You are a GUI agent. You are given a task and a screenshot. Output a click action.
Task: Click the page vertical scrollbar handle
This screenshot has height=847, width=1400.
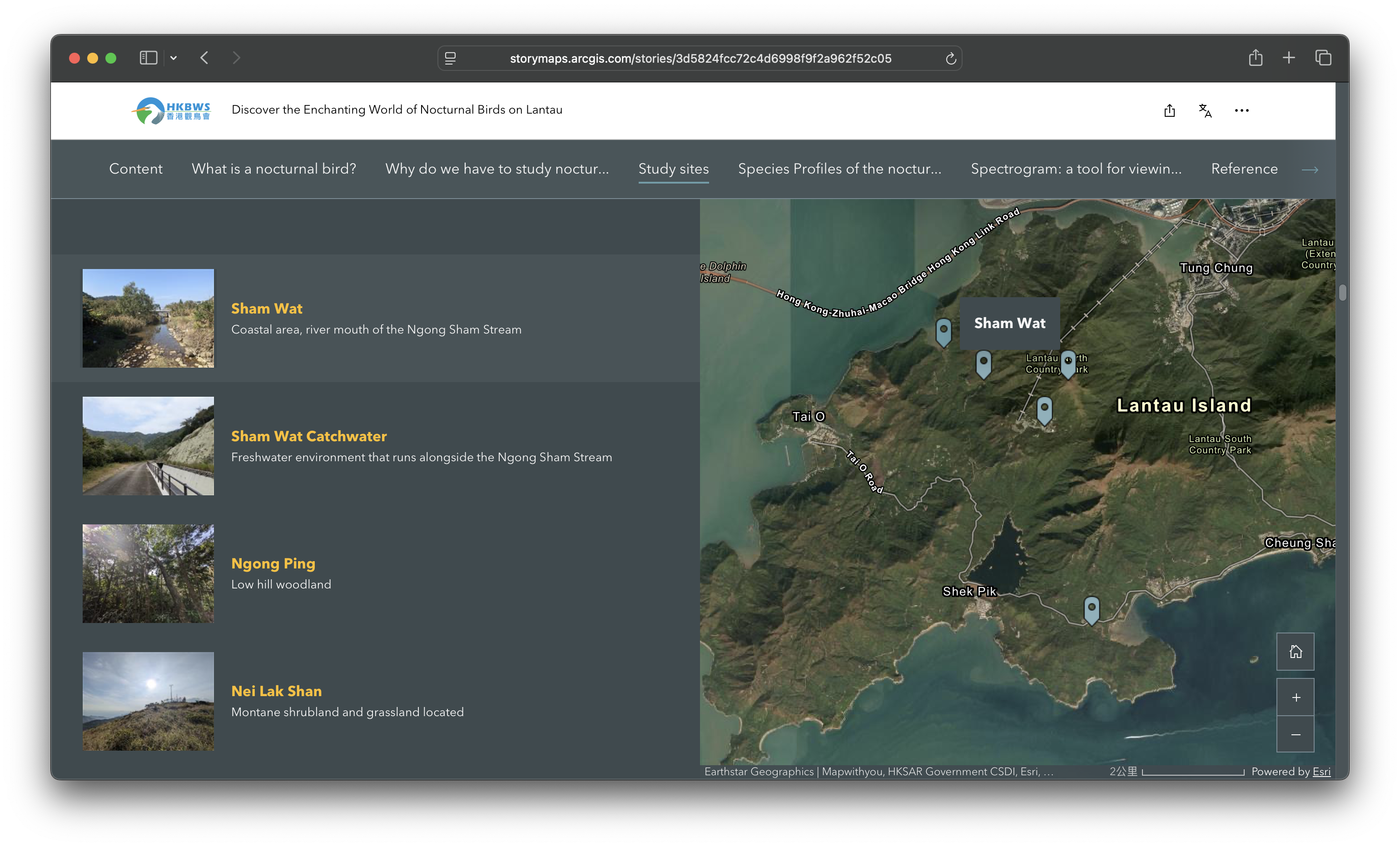pos(1342,293)
